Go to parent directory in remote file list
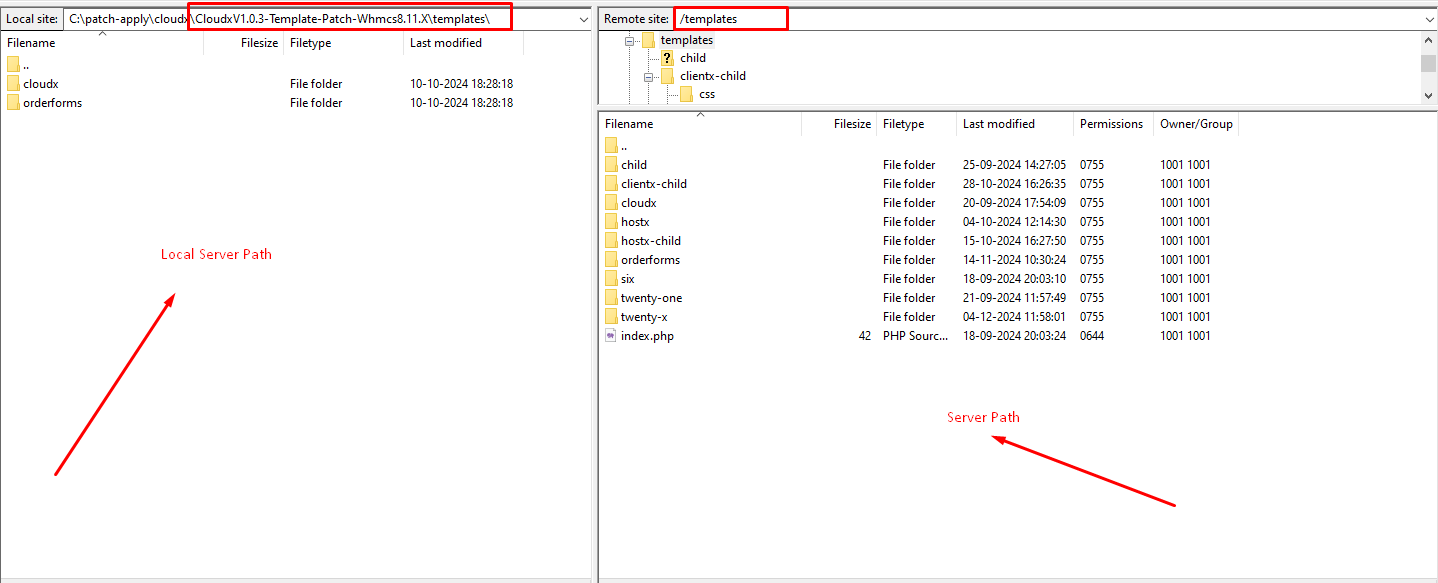1438x583 pixels. point(622,146)
